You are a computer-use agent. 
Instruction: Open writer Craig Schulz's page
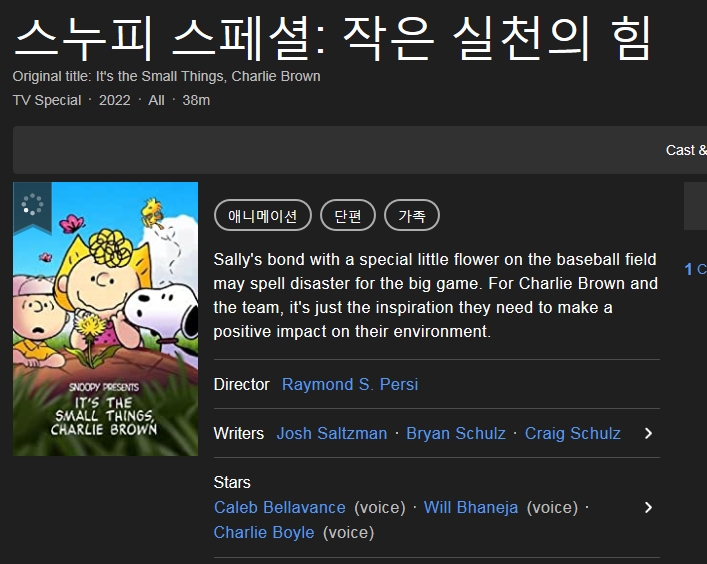click(x=573, y=433)
